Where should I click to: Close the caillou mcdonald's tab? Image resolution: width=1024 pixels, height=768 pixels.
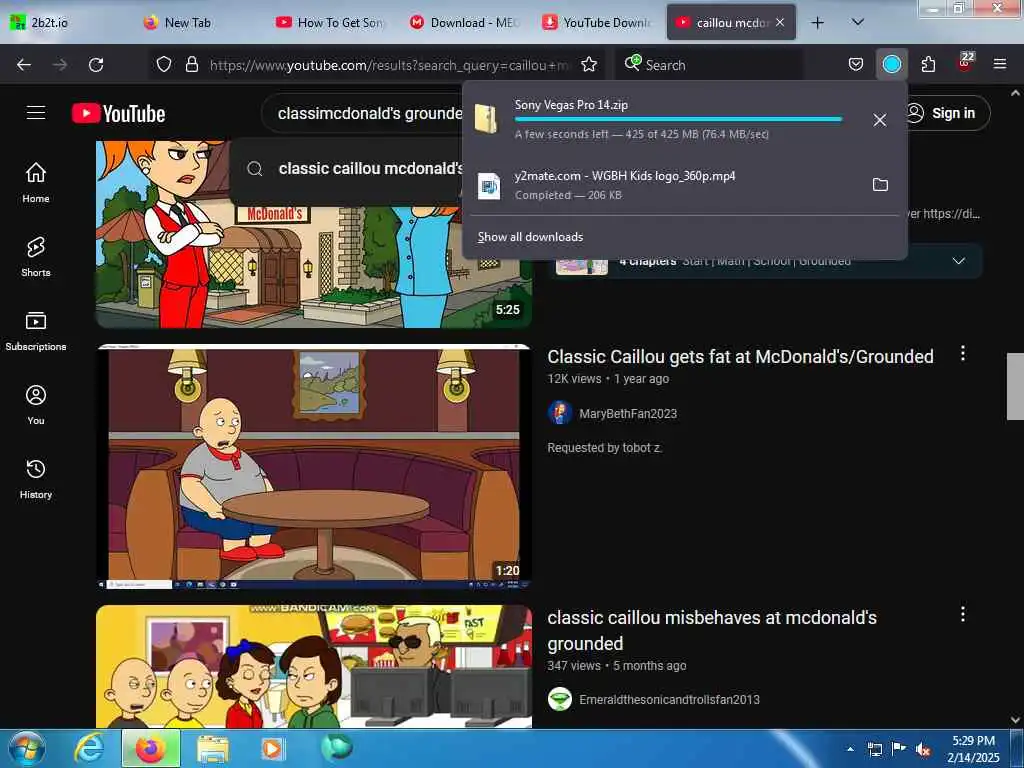pos(780,22)
